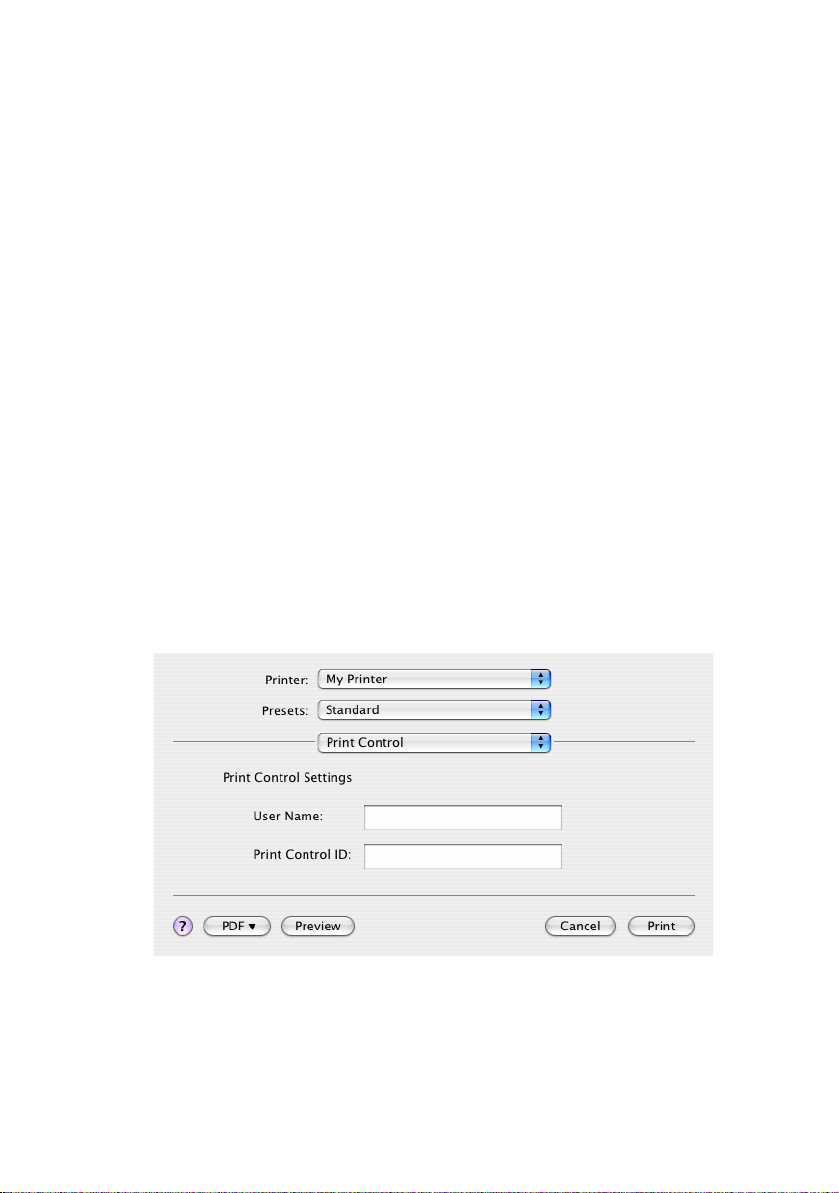
Task: Click the Print button
Action: [x=661, y=926]
